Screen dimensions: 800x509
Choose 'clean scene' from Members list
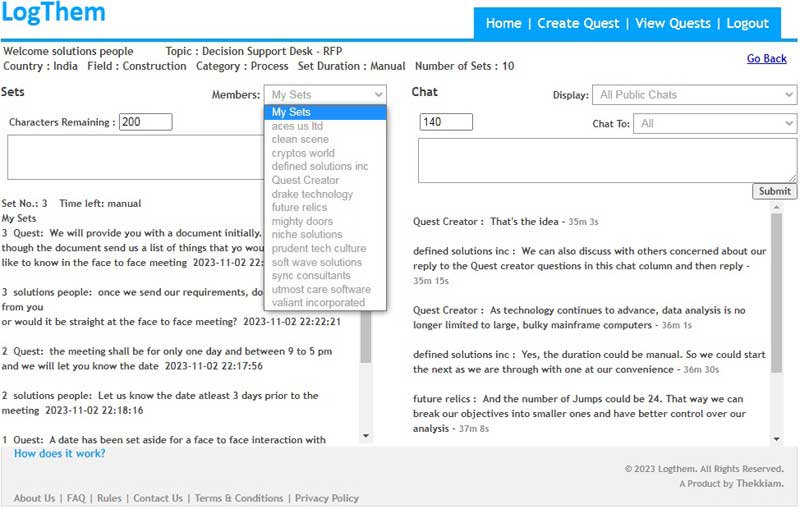point(325,139)
